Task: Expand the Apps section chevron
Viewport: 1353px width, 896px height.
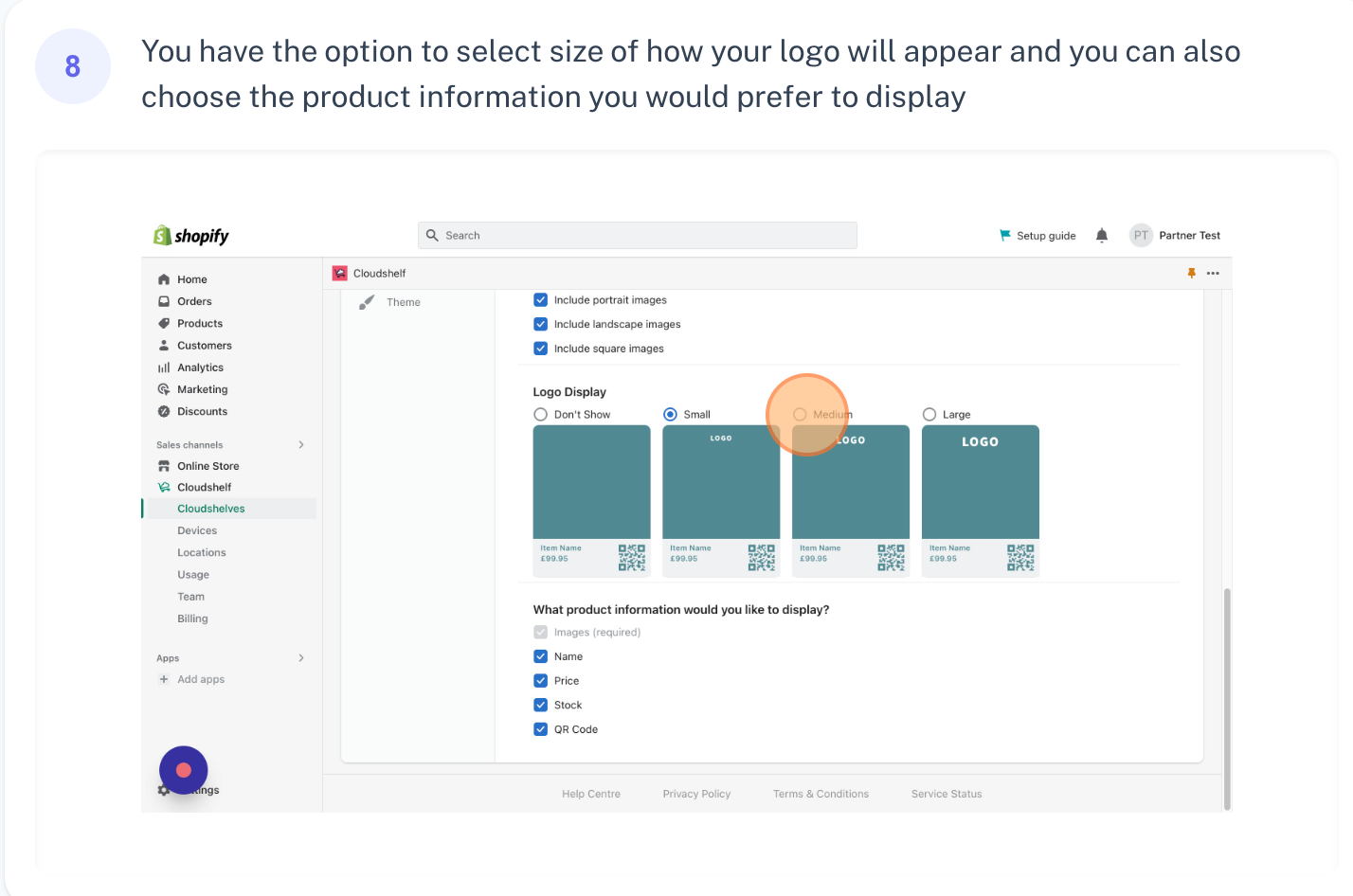Action: (301, 658)
